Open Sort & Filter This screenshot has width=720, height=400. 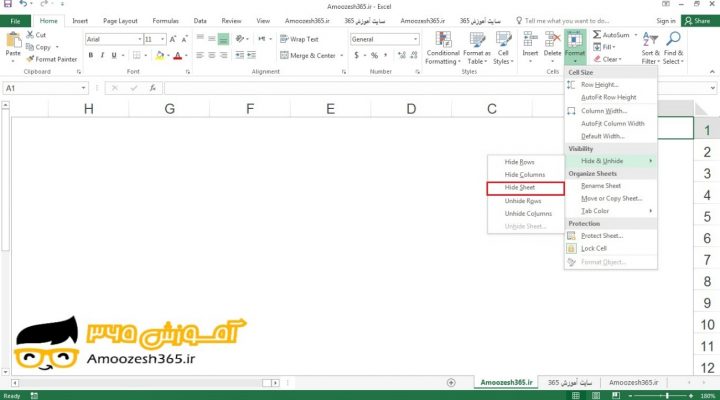pyautogui.click(x=650, y=48)
